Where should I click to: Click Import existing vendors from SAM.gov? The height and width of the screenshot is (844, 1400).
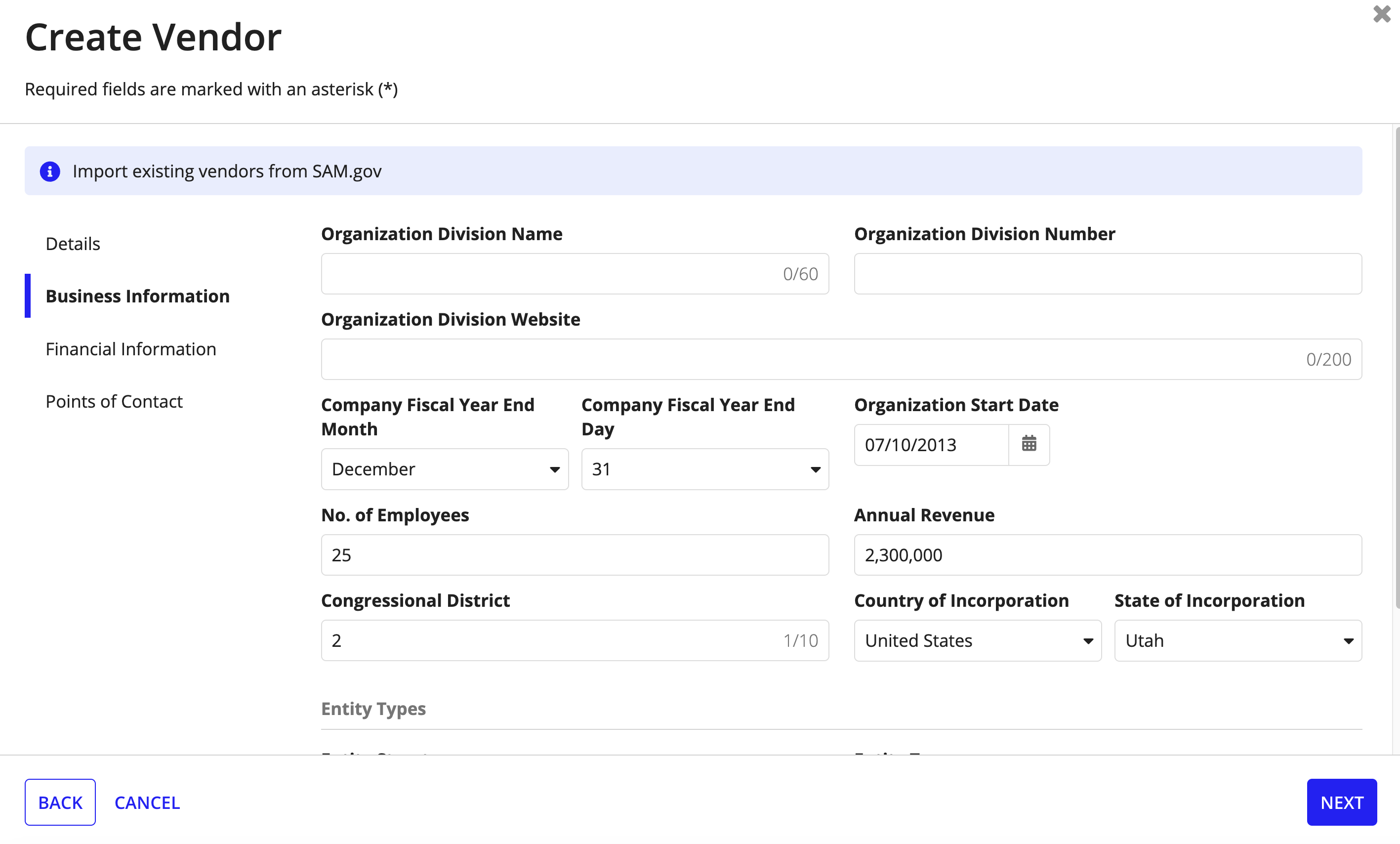tap(227, 171)
